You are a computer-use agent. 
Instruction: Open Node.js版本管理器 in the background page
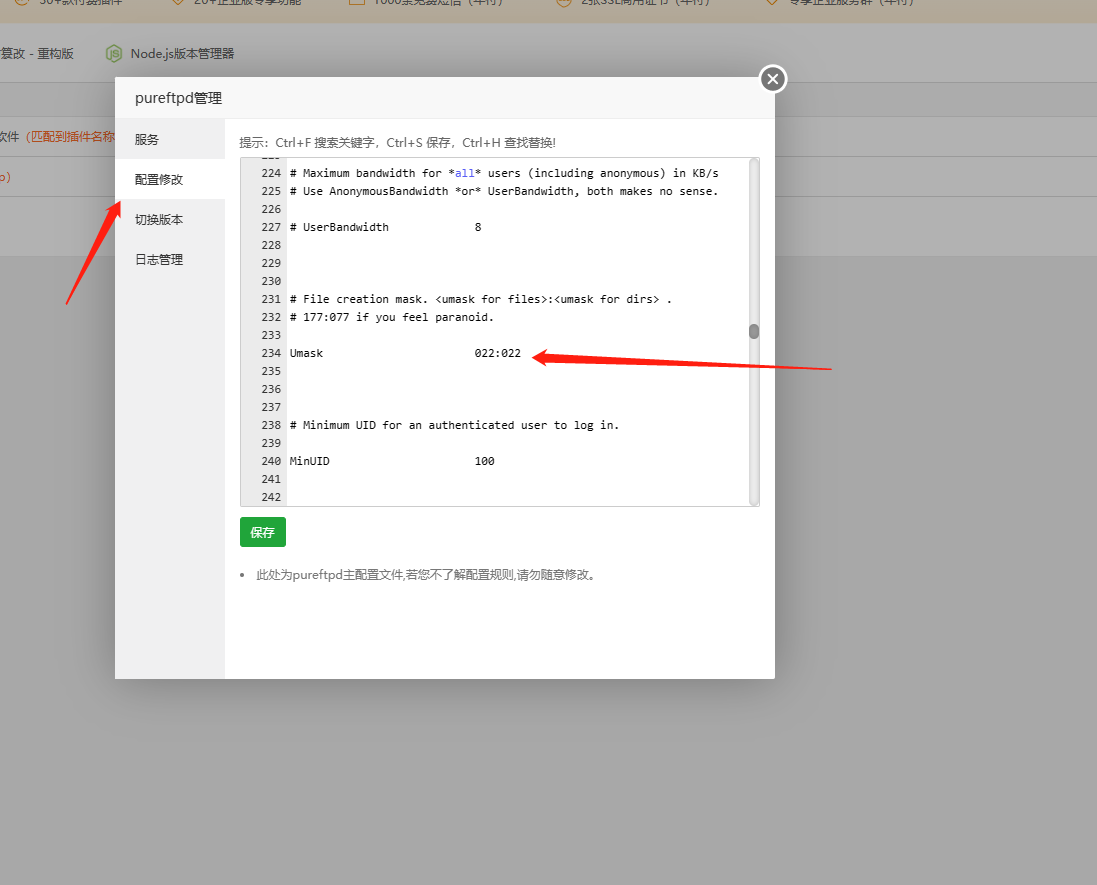point(182,54)
